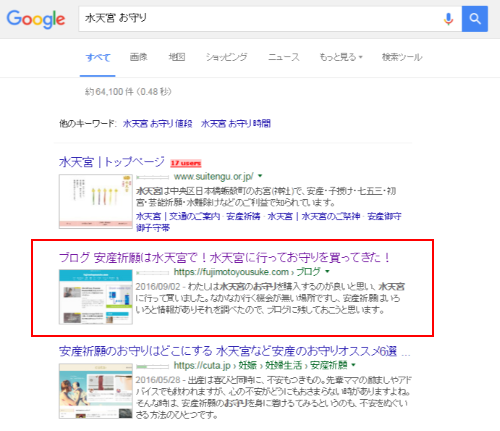Open dropdown arrow next to www.suitengu.or.jp
This screenshot has width=500, height=431.
260,176
